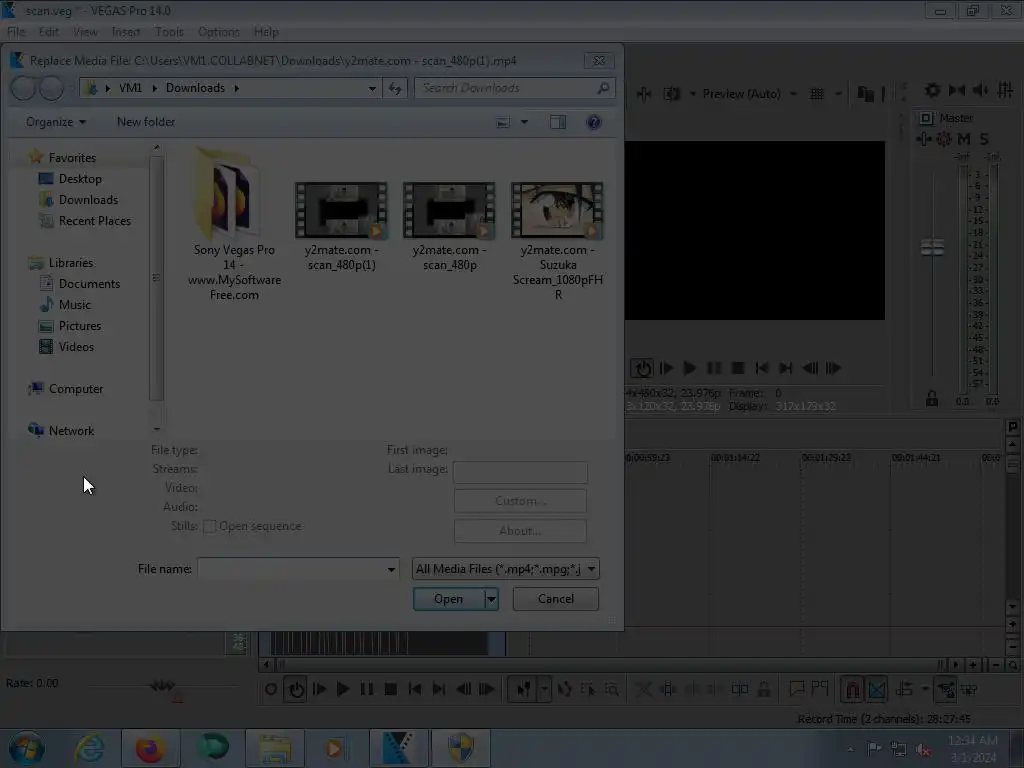Viewport: 1024px width, 768px height.
Task: Click Go to End in the preview transport
Action: pyautogui.click(x=786, y=368)
